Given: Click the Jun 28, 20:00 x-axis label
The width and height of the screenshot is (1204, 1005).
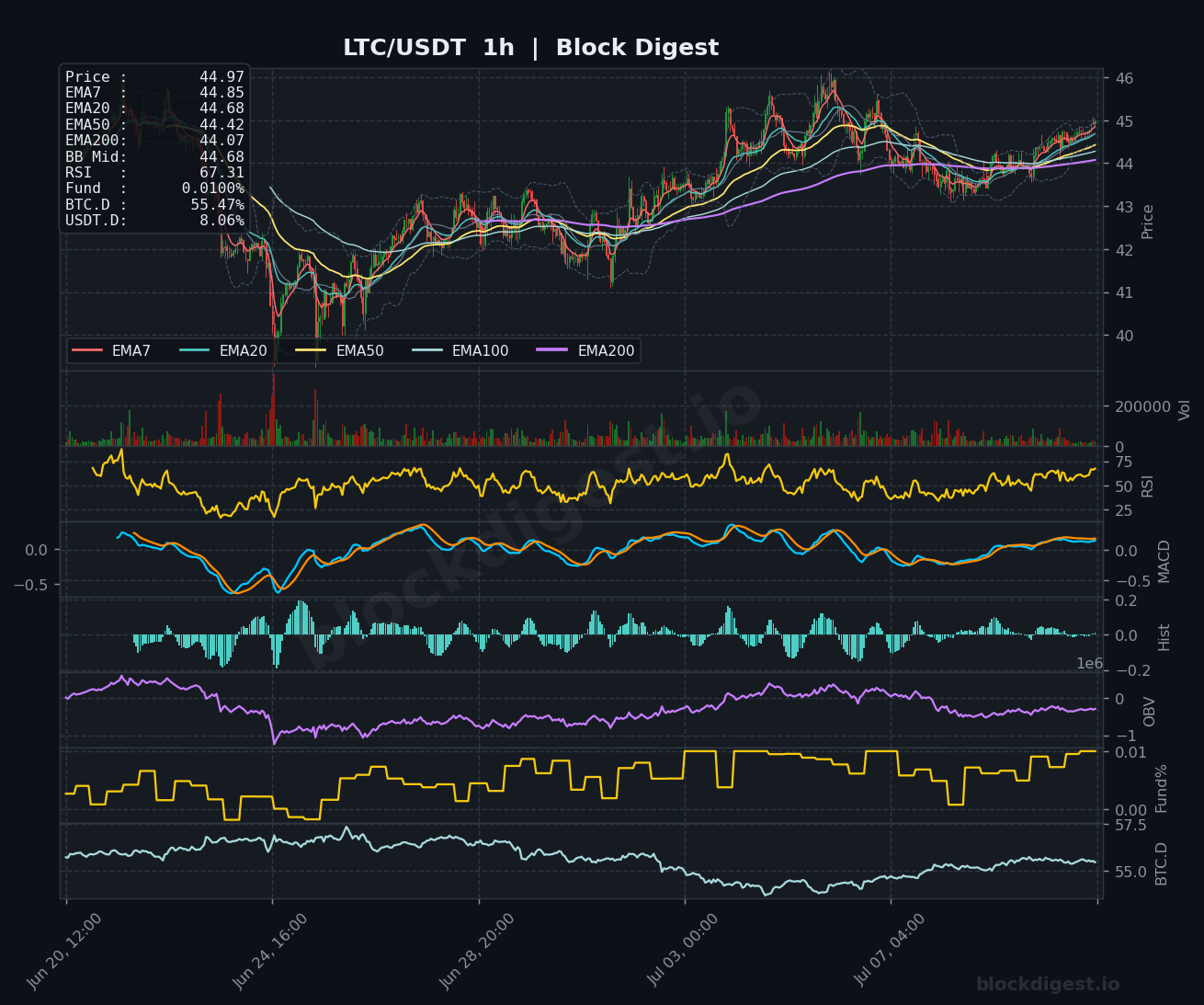Looking at the screenshot, I should click(478, 951).
